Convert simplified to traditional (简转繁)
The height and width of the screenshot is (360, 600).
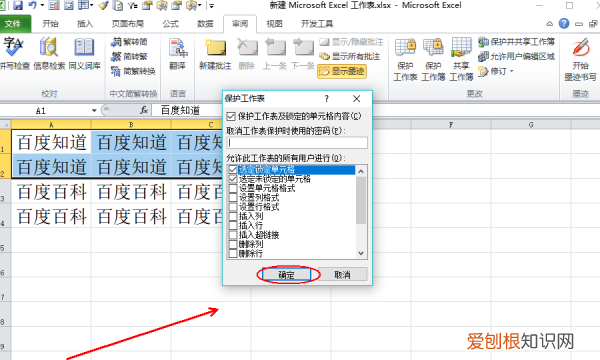pyautogui.click(x=129, y=57)
